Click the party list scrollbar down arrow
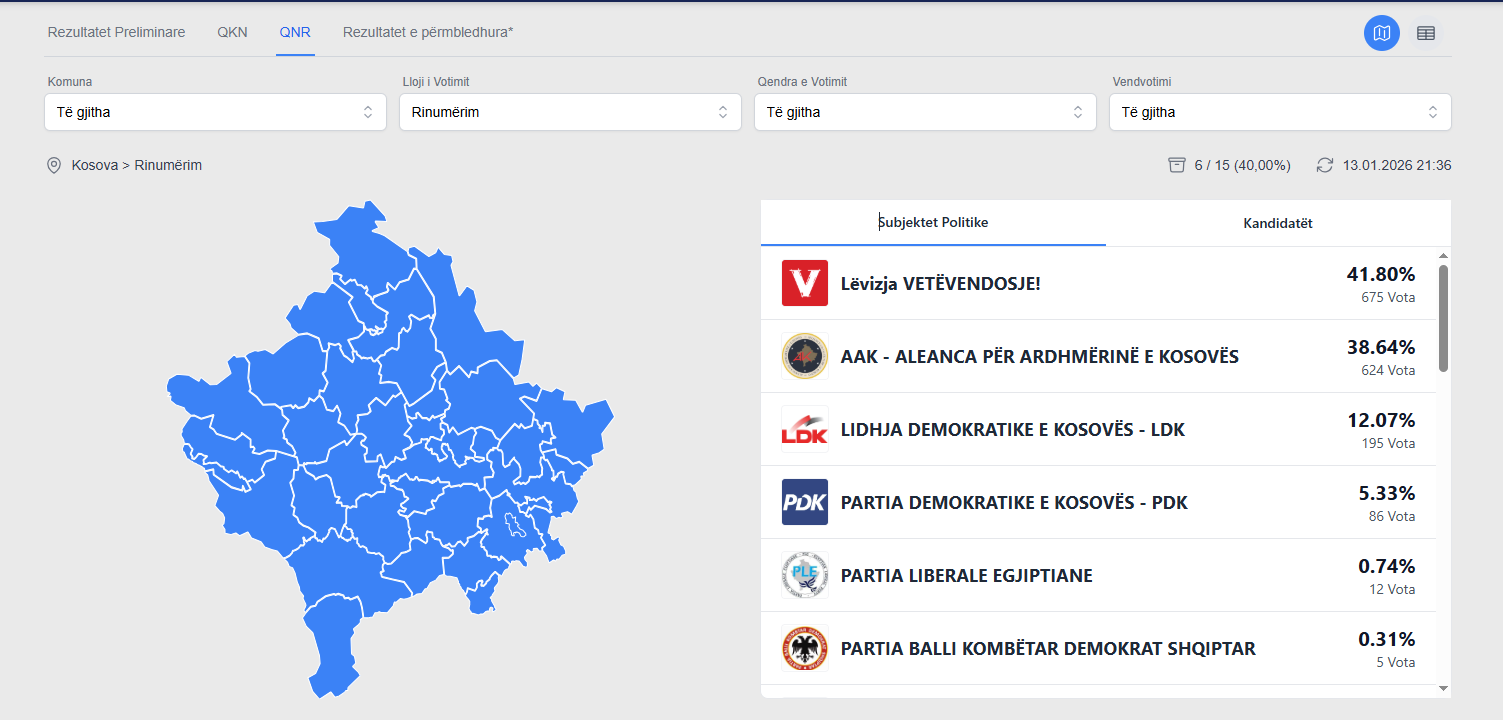 point(1443,688)
